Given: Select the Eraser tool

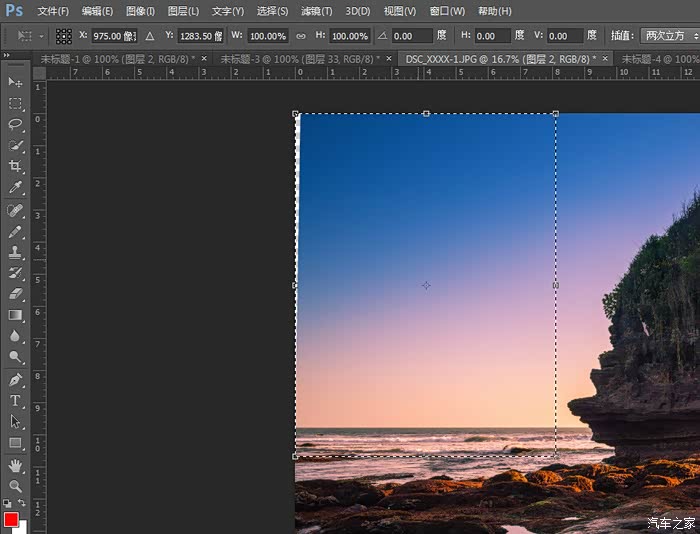Looking at the screenshot, I should [x=15, y=294].
